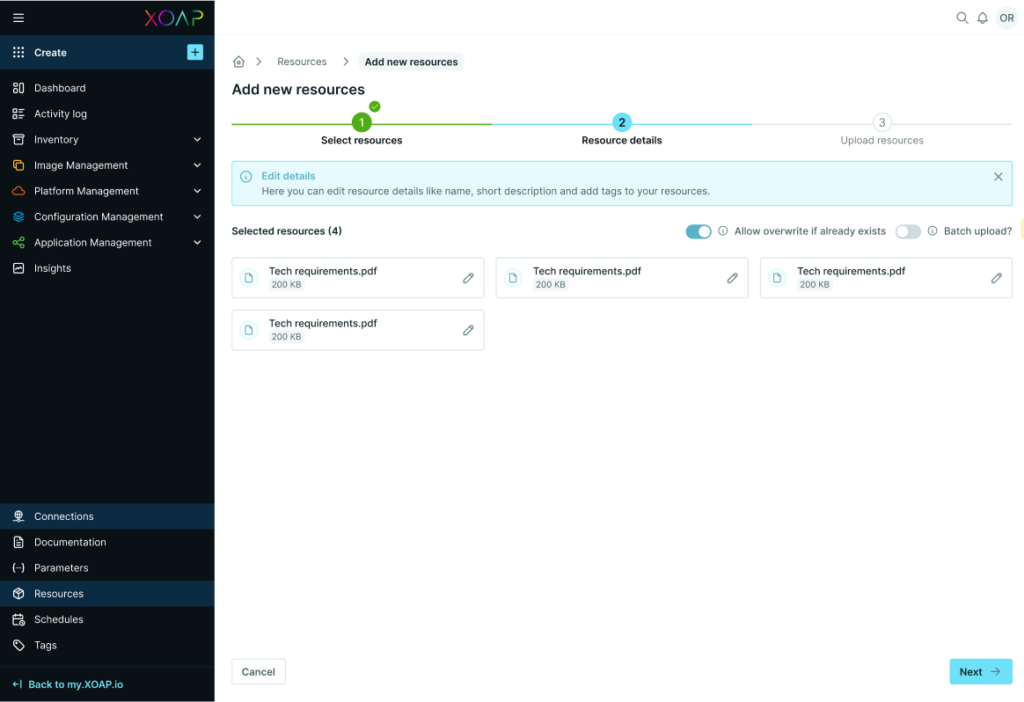Click the Image Management icon

pyautogui.click(x=18, y=165)
